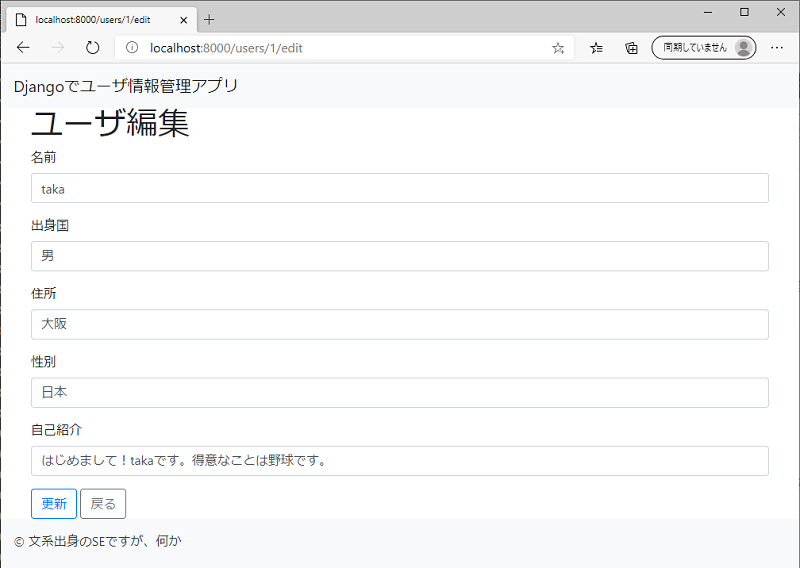Click the 更新 button
Screen dimensions: 800x568
click(x=54, y=504)
